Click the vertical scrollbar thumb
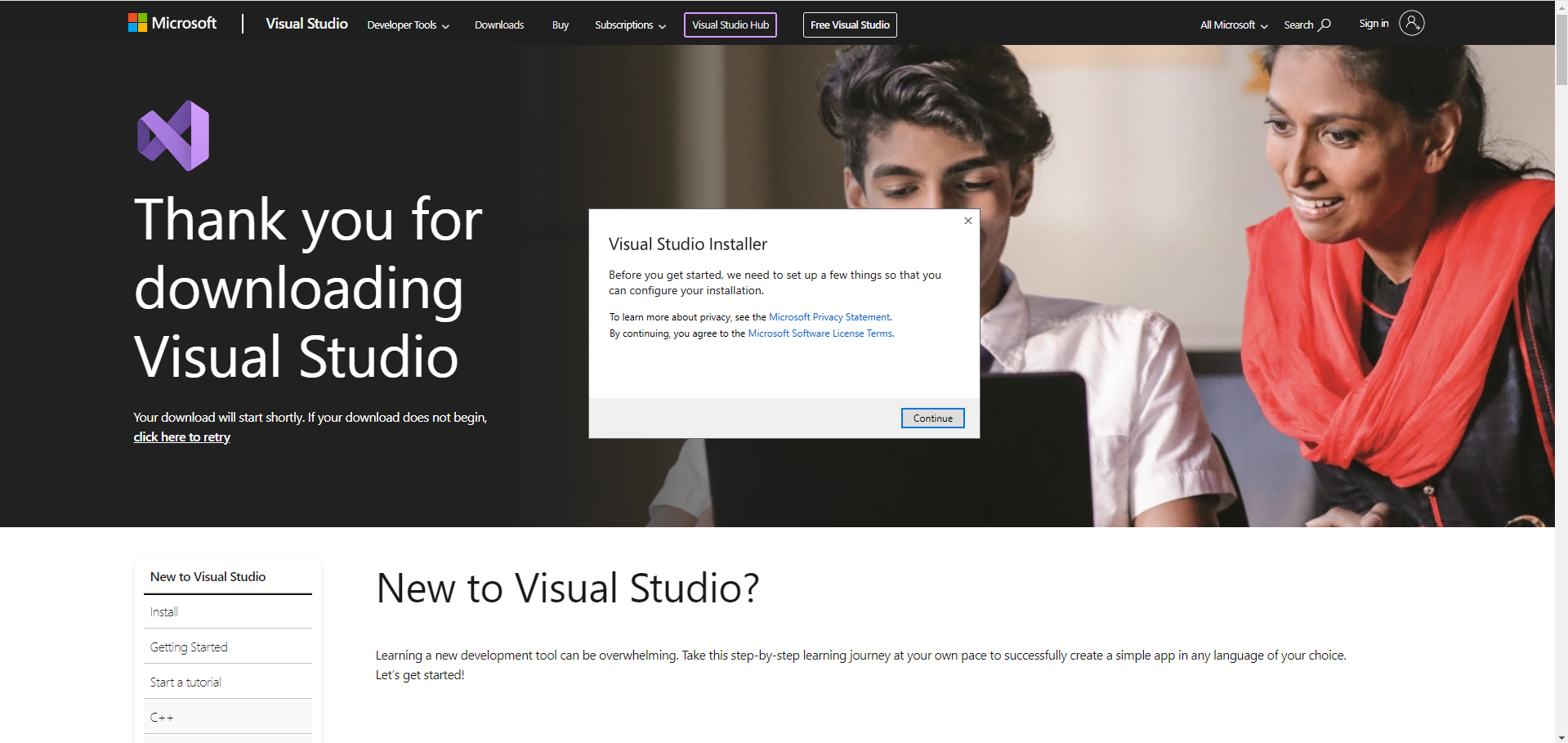Image resolution: width=1568 pixels, height=743 pixels. point(1561,49)
